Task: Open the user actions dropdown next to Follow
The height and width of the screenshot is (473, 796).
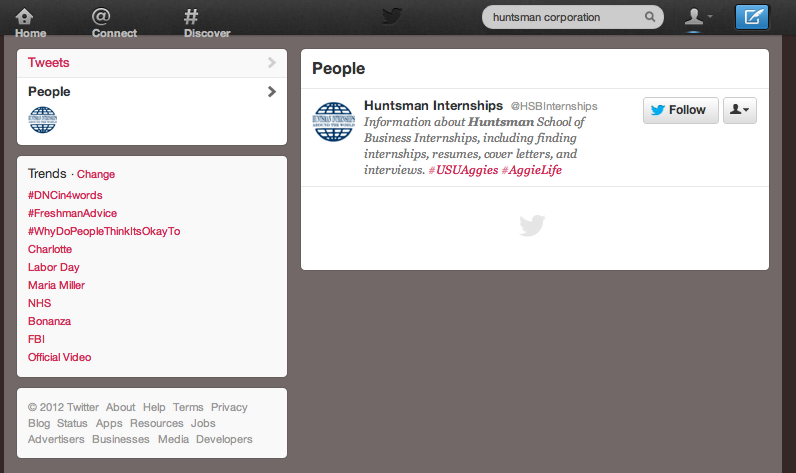Action: coord(740,110)
